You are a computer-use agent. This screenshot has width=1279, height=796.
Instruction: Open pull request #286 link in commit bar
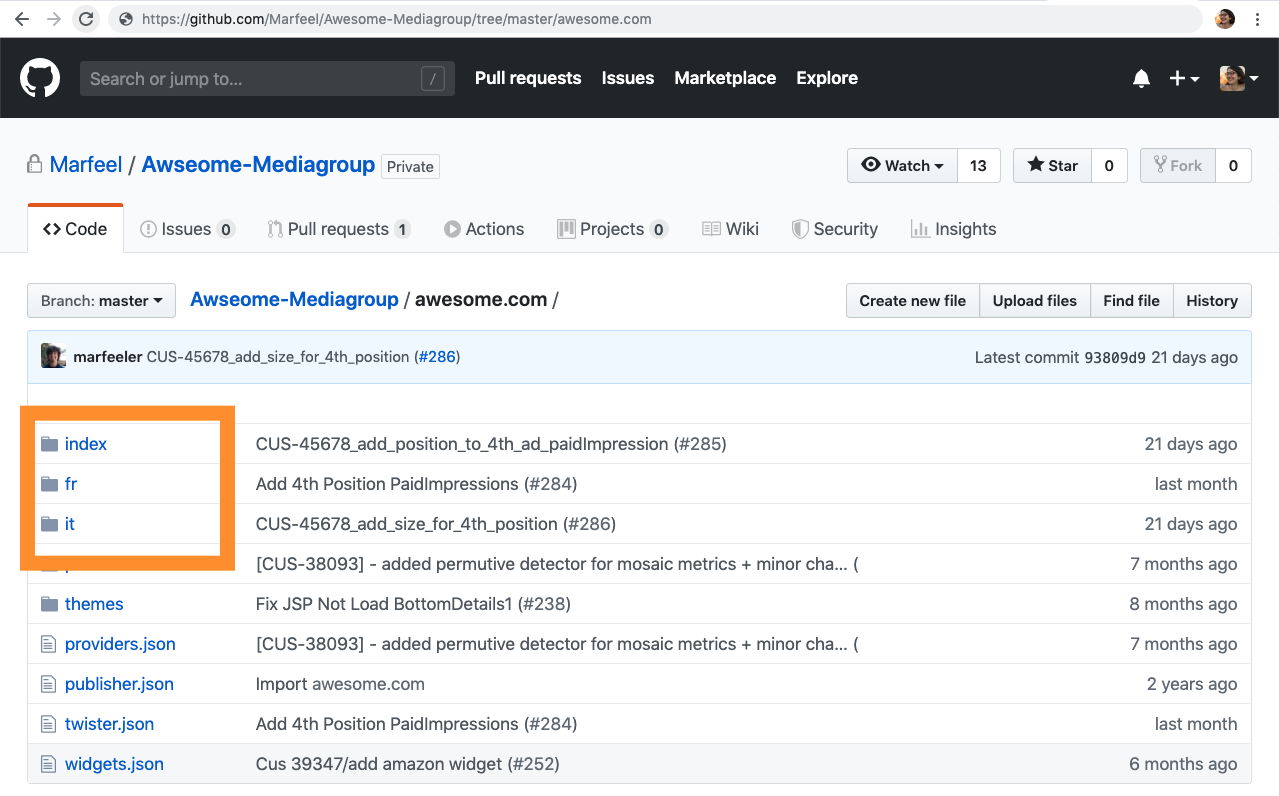pos(437,357)
